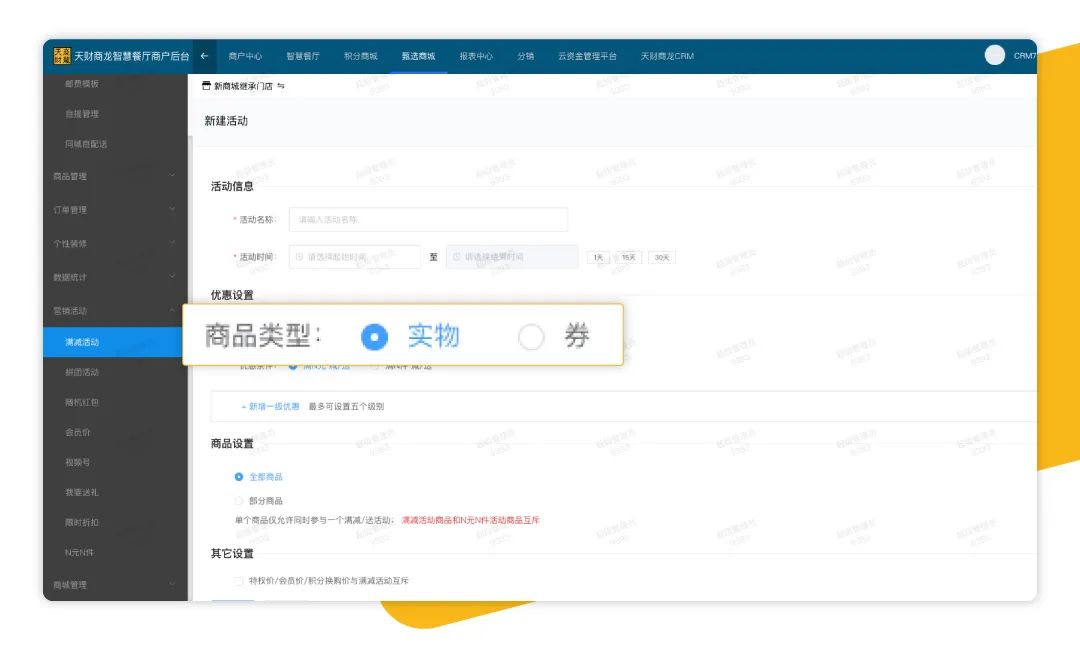Open the user avatar in top bar
Viewport: 1080px width, 647px height.
pyautogui.click(x=995, y=55)
